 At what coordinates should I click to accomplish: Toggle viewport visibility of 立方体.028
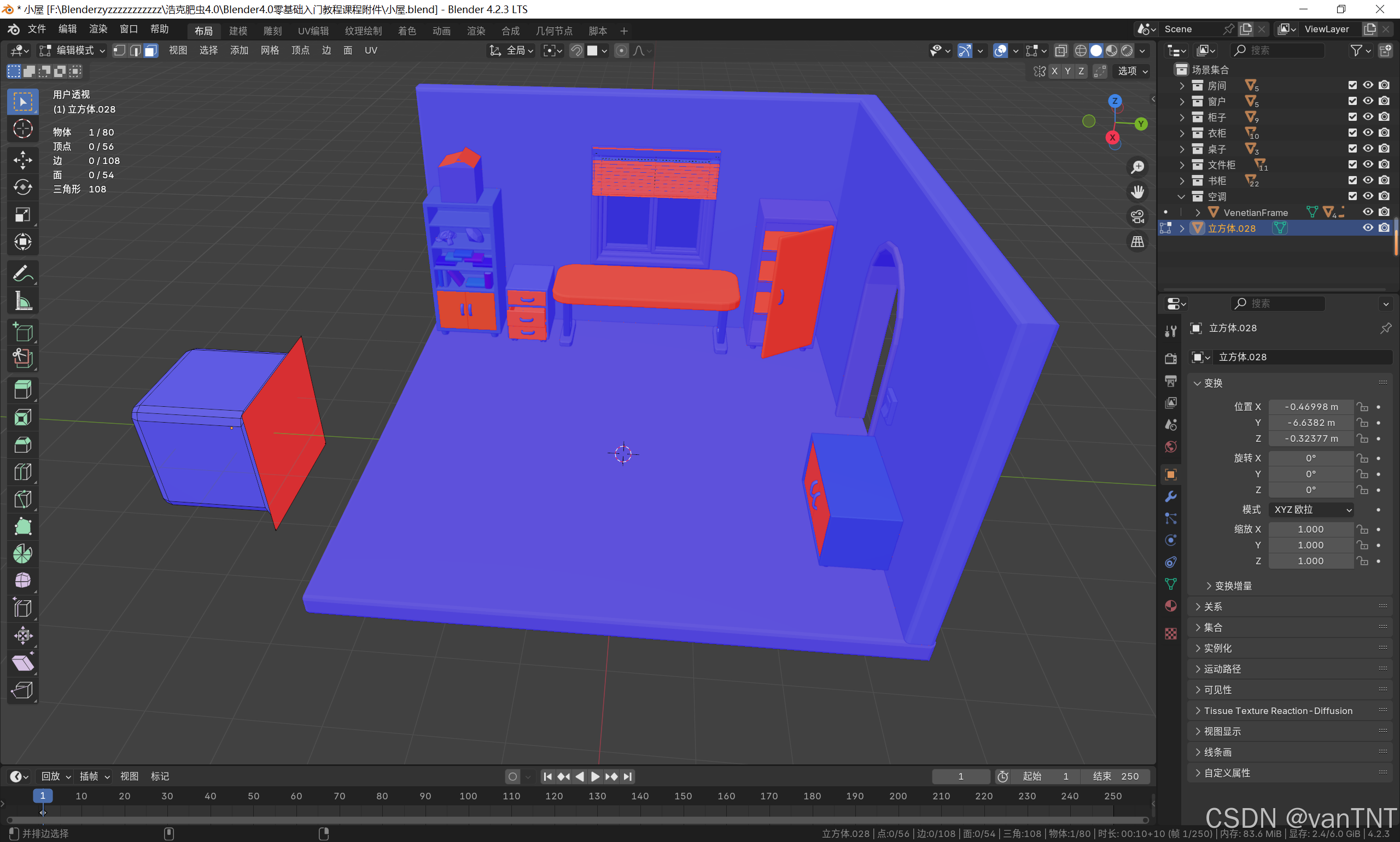pyautogui.click(x=1368, y=228)
